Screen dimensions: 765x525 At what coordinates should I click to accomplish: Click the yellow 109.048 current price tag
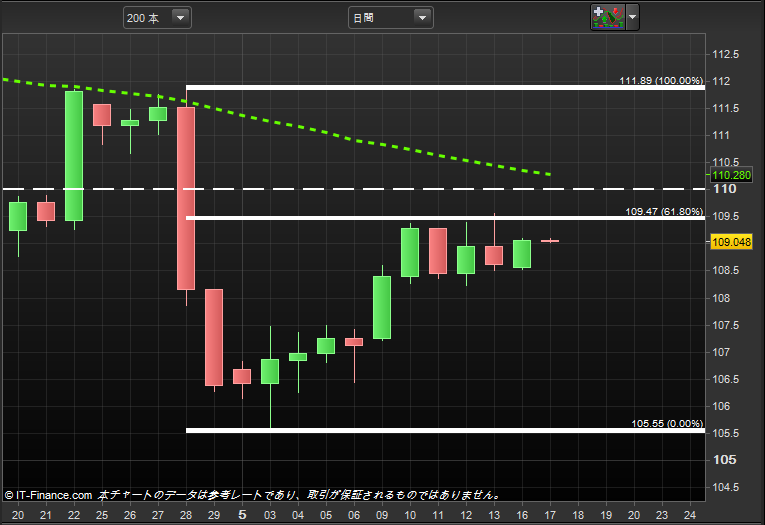(731, 242)
